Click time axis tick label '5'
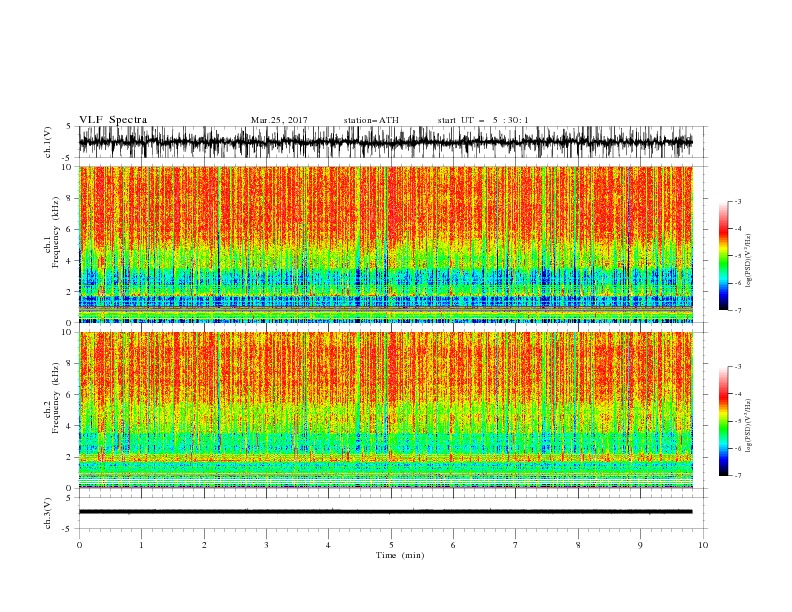Viewport: 792px width, 612px height. point(391,545)
